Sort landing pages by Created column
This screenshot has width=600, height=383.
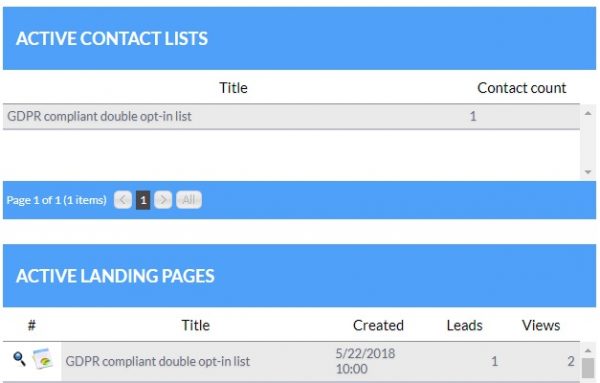[378, 325]
